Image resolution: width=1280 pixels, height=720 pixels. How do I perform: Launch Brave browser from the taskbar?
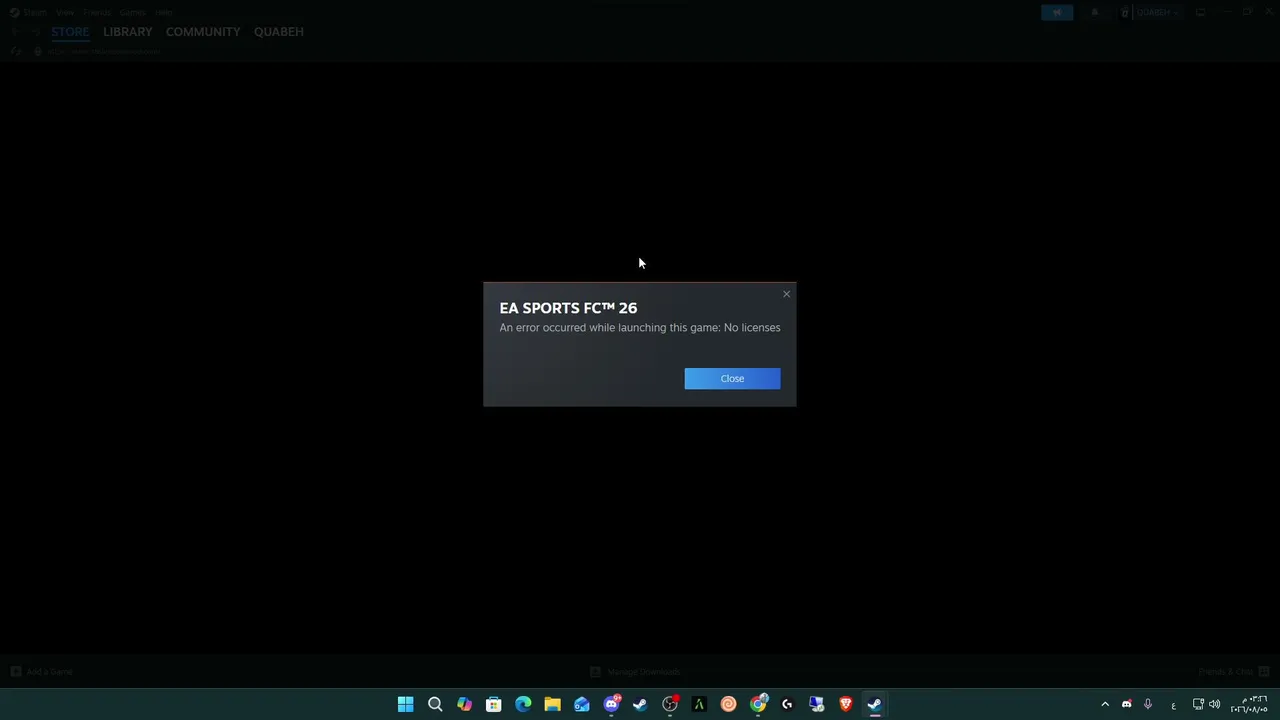846,704
